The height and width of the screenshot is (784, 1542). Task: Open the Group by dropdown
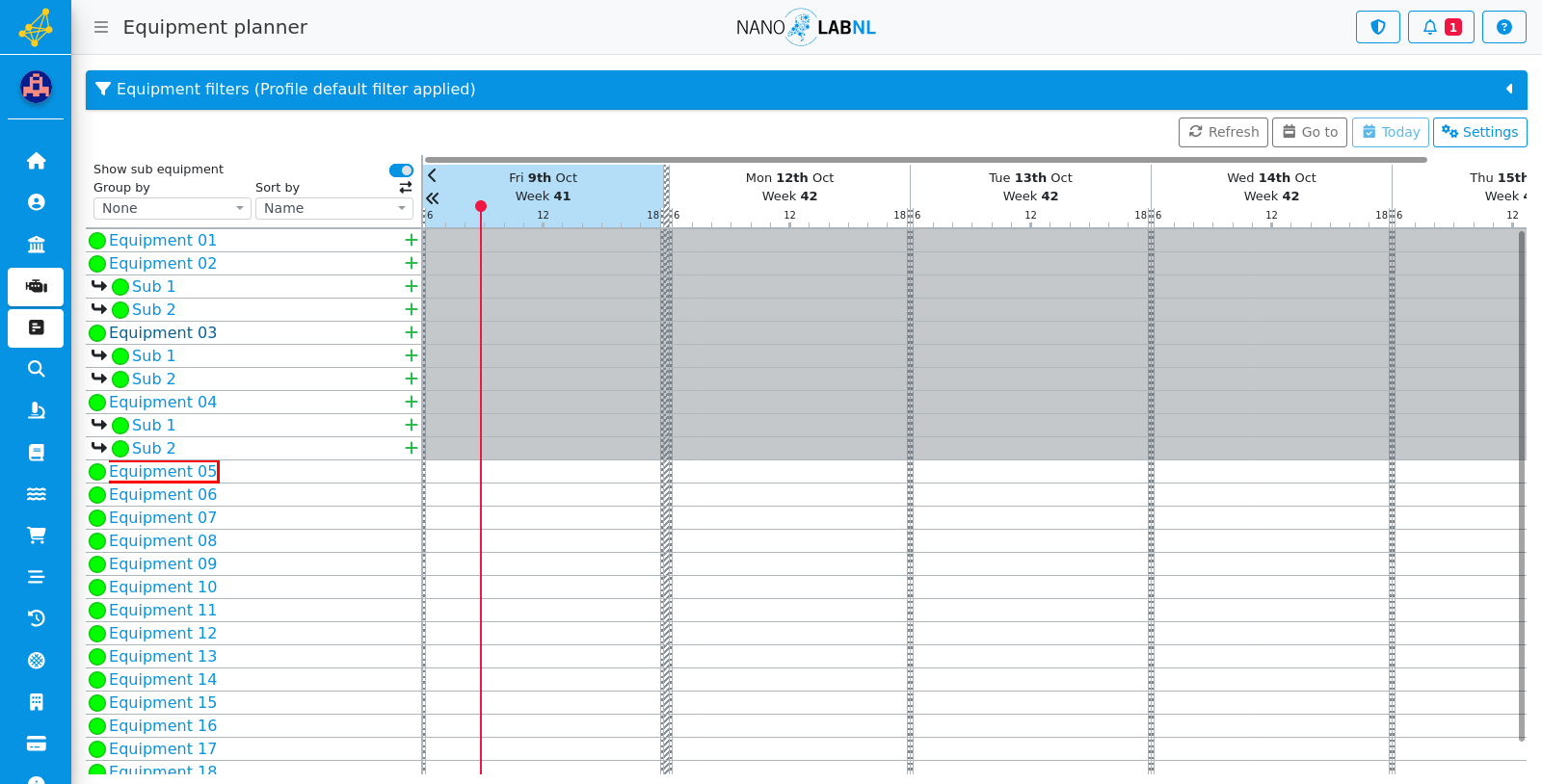[173, 208]
